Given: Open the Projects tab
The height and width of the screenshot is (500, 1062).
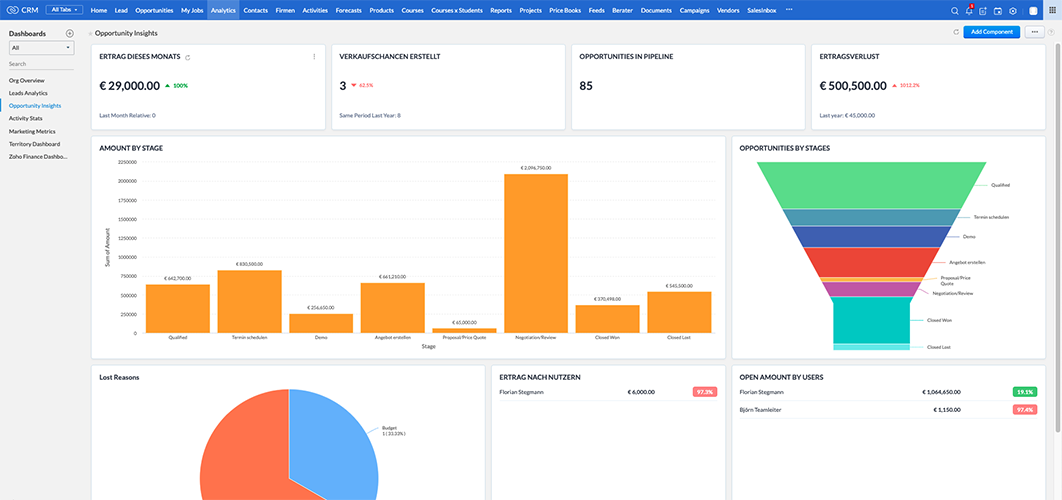Looking at the screenshot, I should (x=530, y=11).
